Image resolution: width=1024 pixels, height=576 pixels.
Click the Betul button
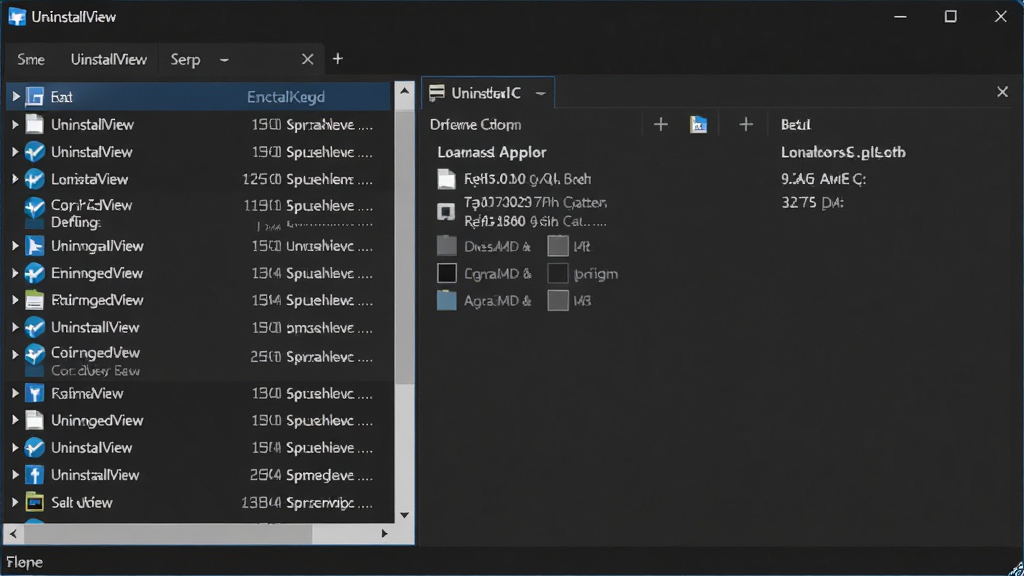[x=795, y=124]
